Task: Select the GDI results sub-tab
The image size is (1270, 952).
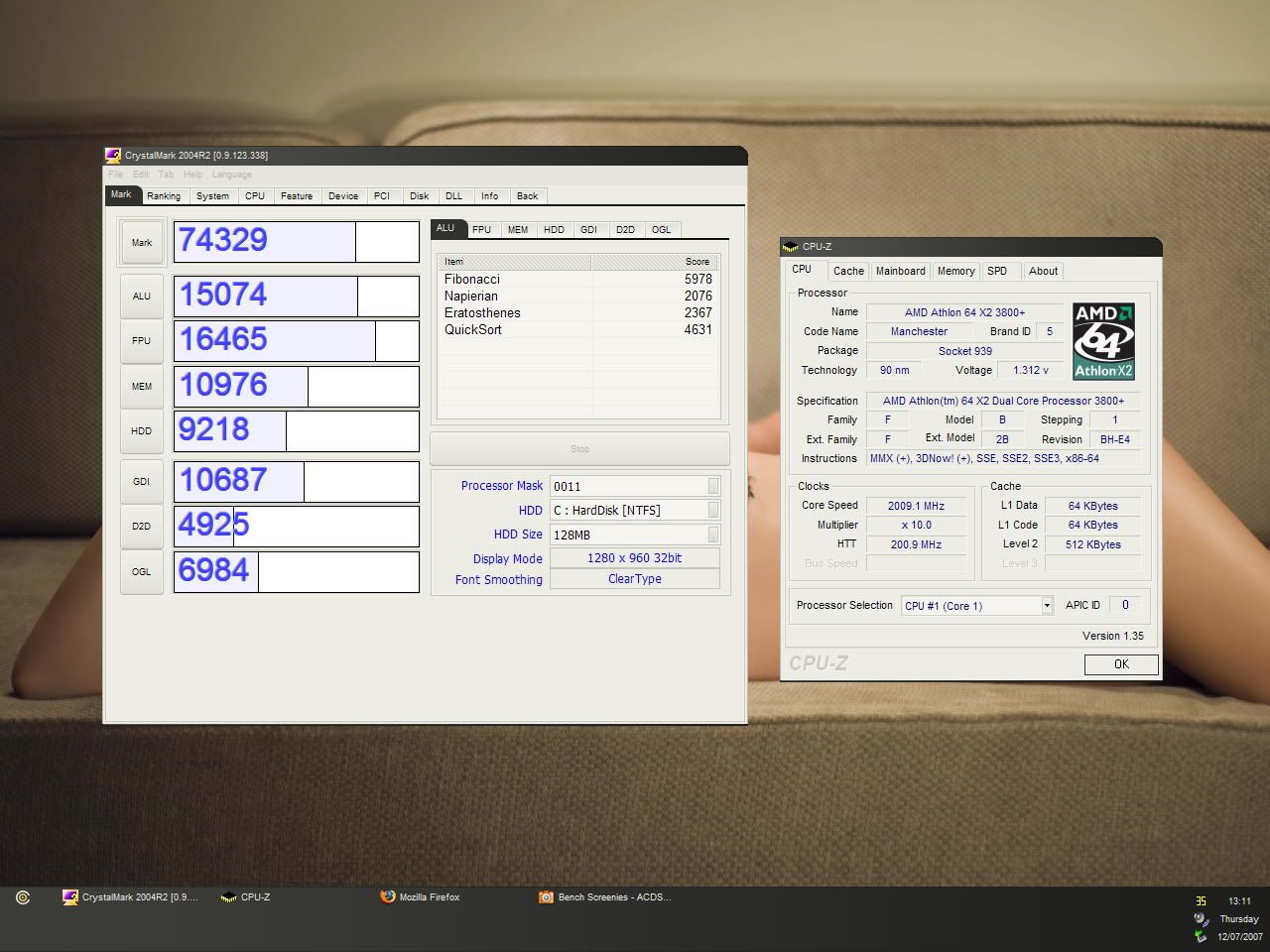Action: (589, 230)
